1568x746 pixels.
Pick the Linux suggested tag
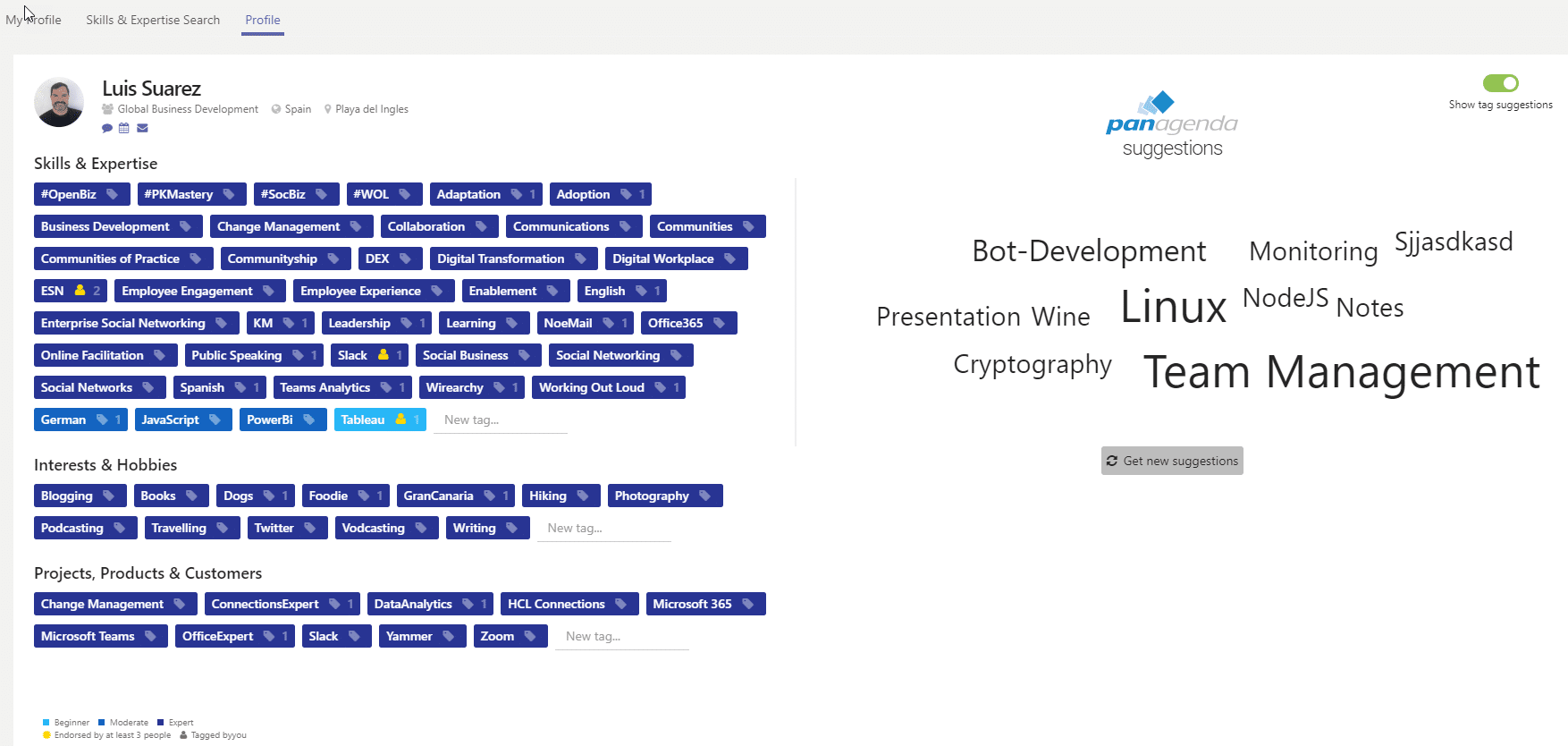pos(1173,307)
